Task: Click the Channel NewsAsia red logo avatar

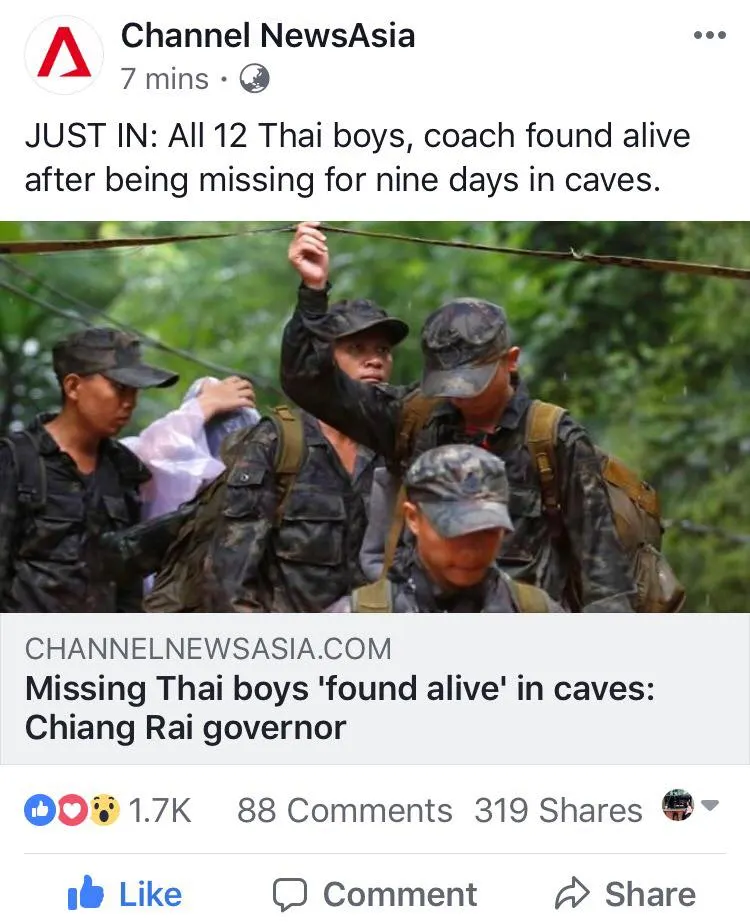Action: [x=64, y=55]
